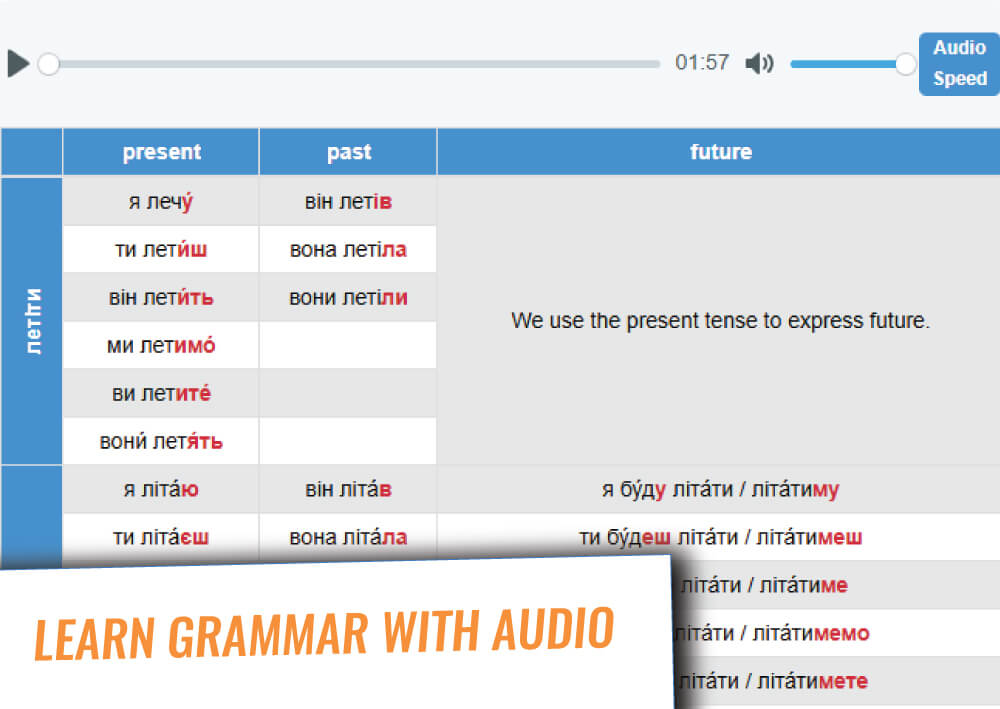The height and width of the screenshot is (709, 1000).
Task: Open the Audio Speed options
Action: coord(959,64)
